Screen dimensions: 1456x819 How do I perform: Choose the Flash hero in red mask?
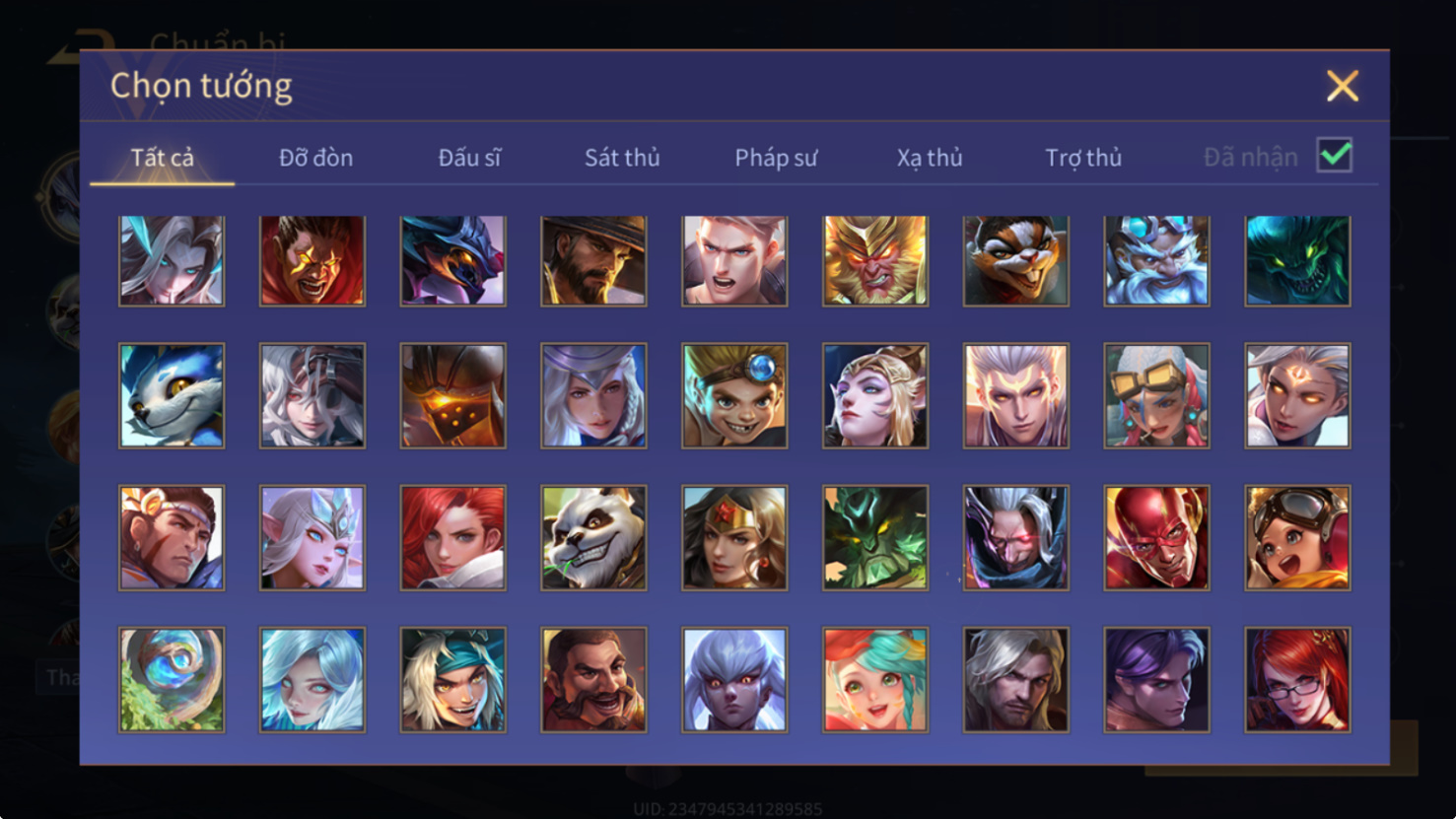[x=1156, y=538]
